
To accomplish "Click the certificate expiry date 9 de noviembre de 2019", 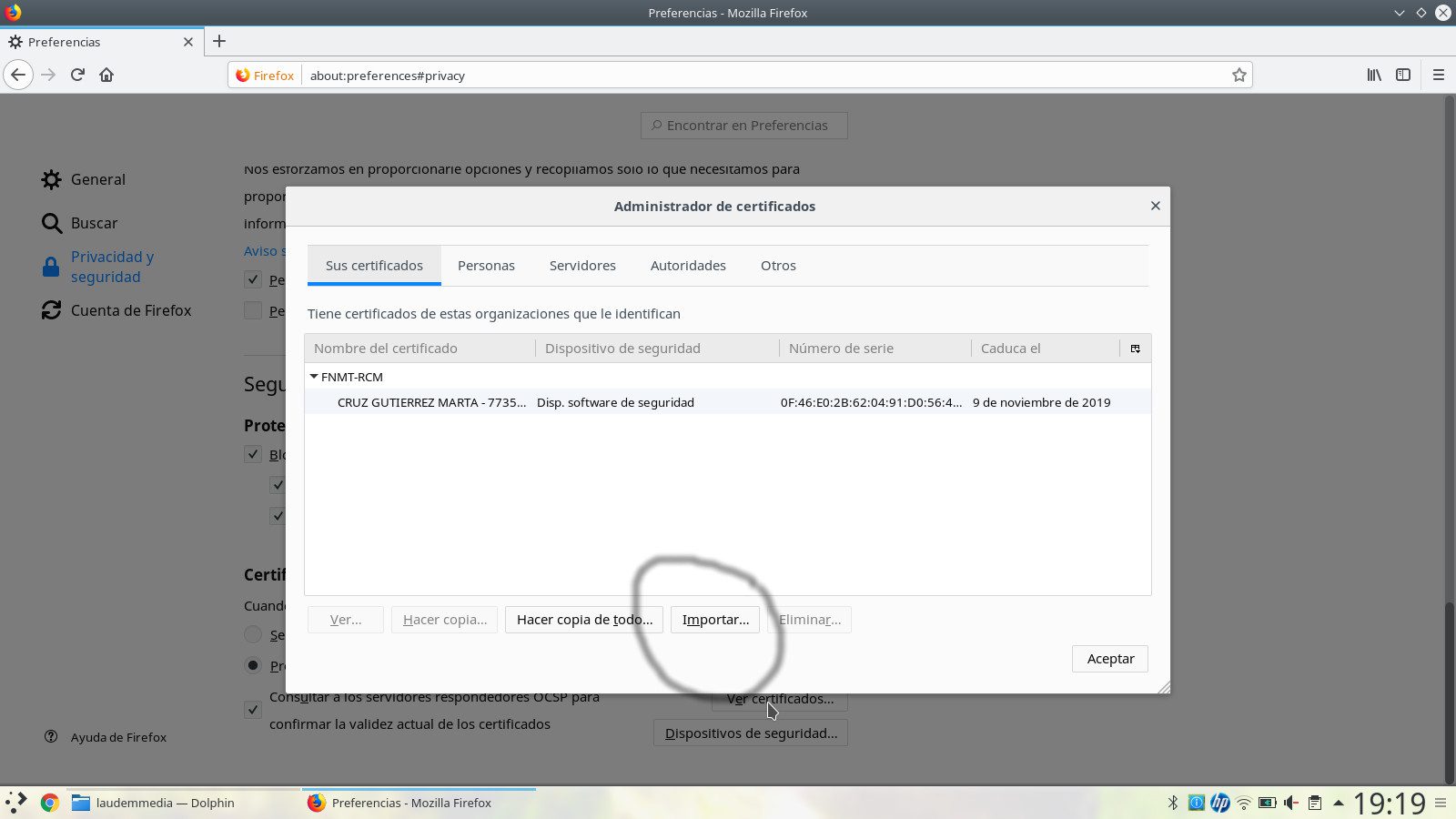I will tap(1041, 402).
